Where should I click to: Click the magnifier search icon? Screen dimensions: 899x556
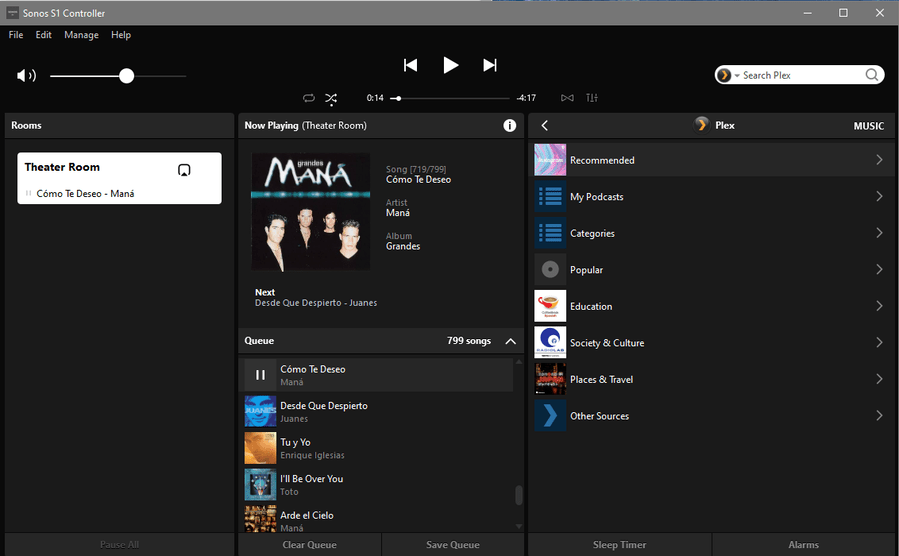coord(871,75)
